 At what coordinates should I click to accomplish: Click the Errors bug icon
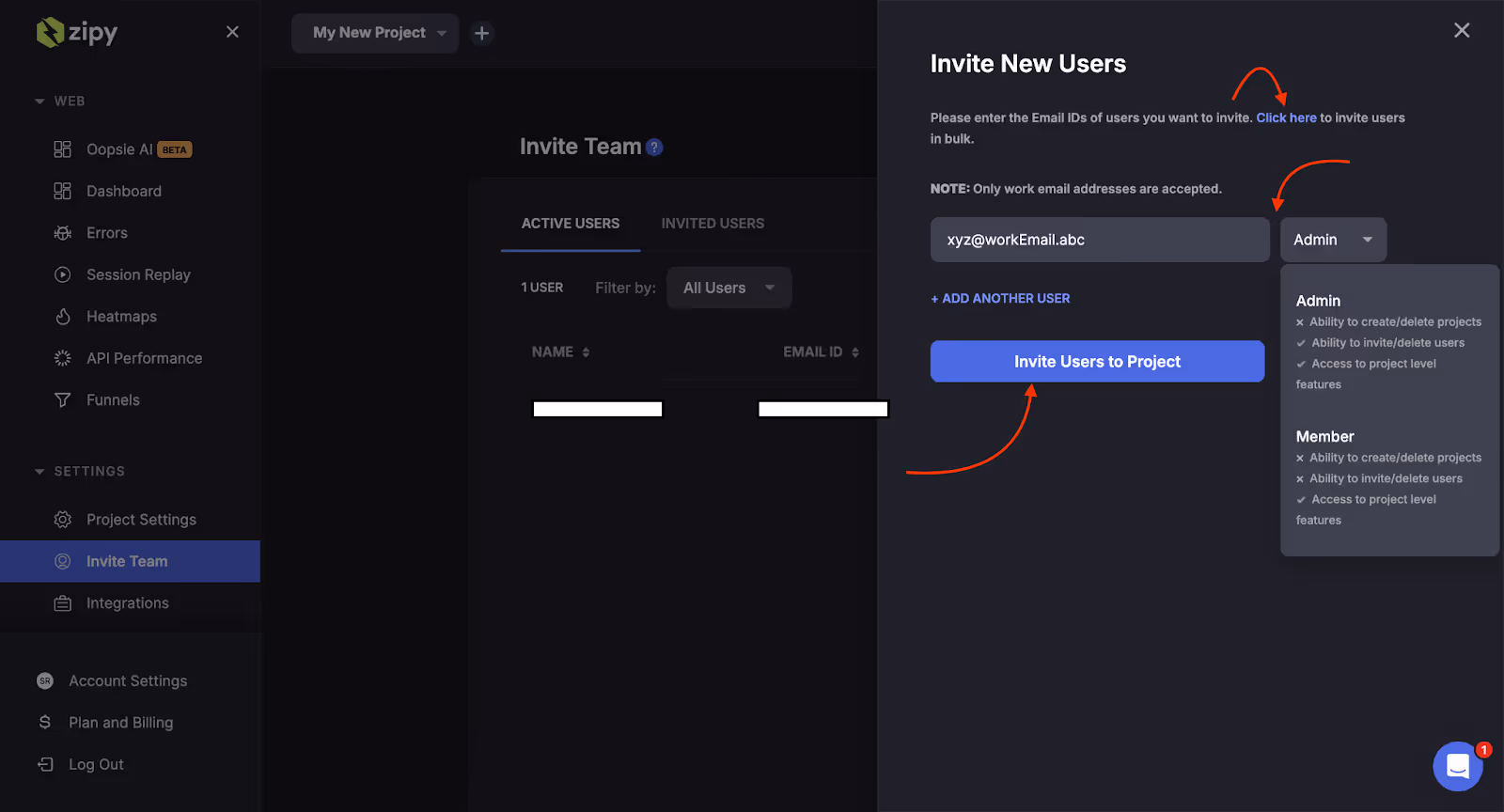pos(62,233)
